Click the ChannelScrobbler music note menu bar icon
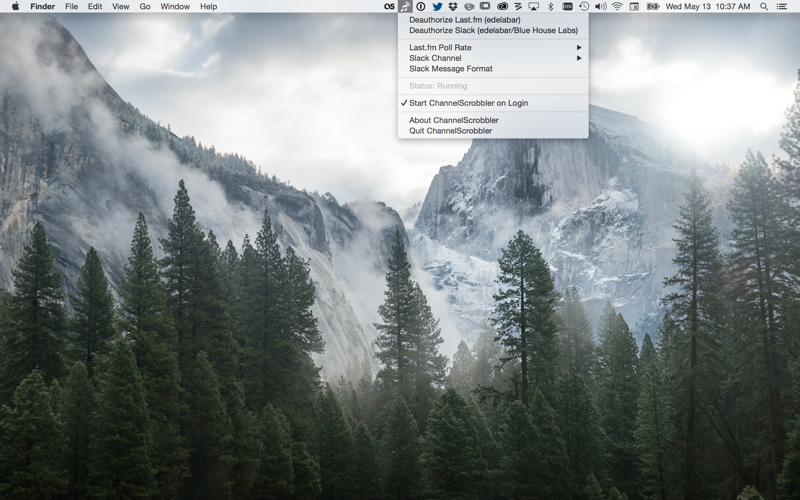Viewport: 800px width, 500px height. [405, 6]
